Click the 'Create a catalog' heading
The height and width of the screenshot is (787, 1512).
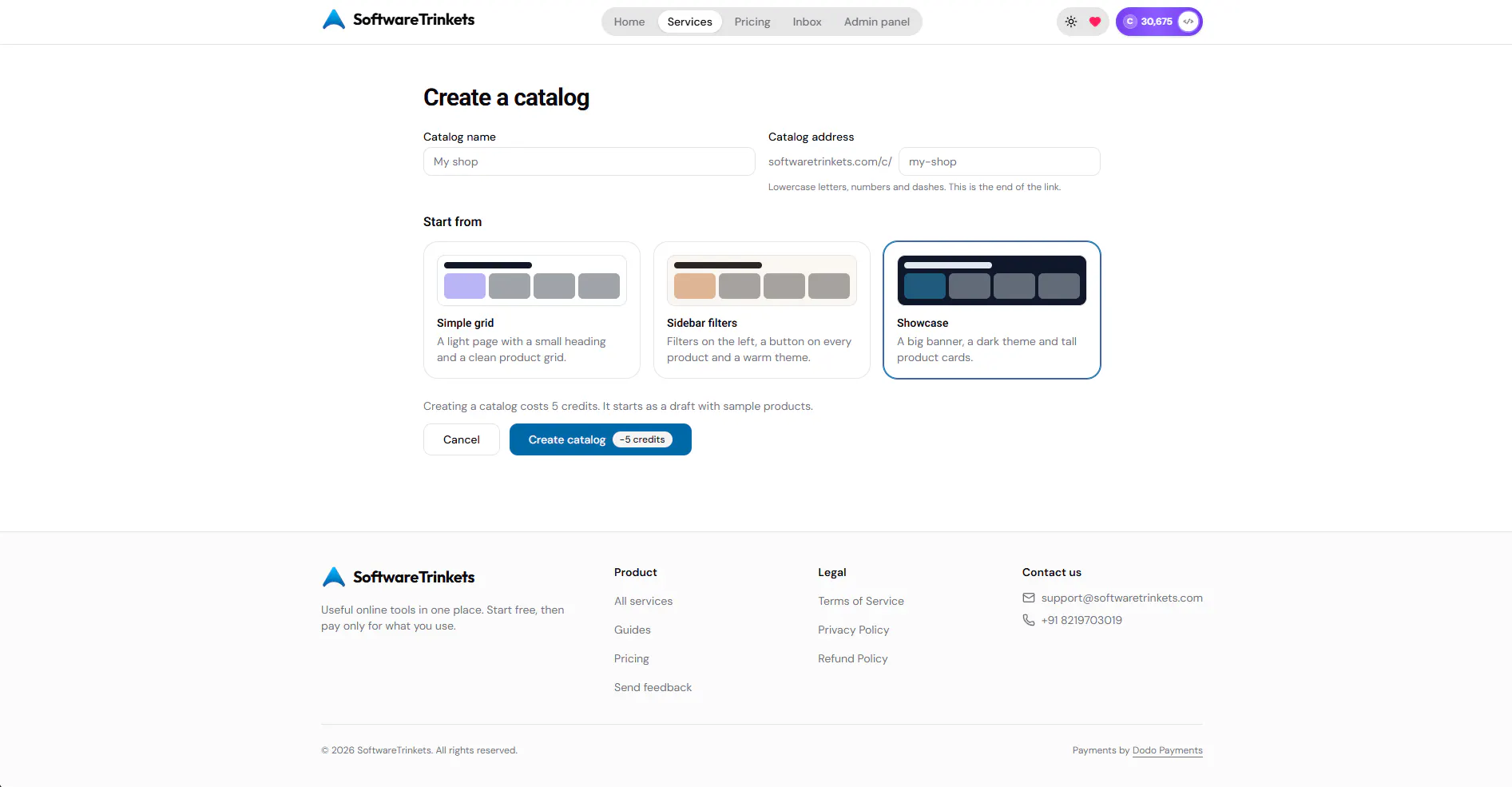506,97
